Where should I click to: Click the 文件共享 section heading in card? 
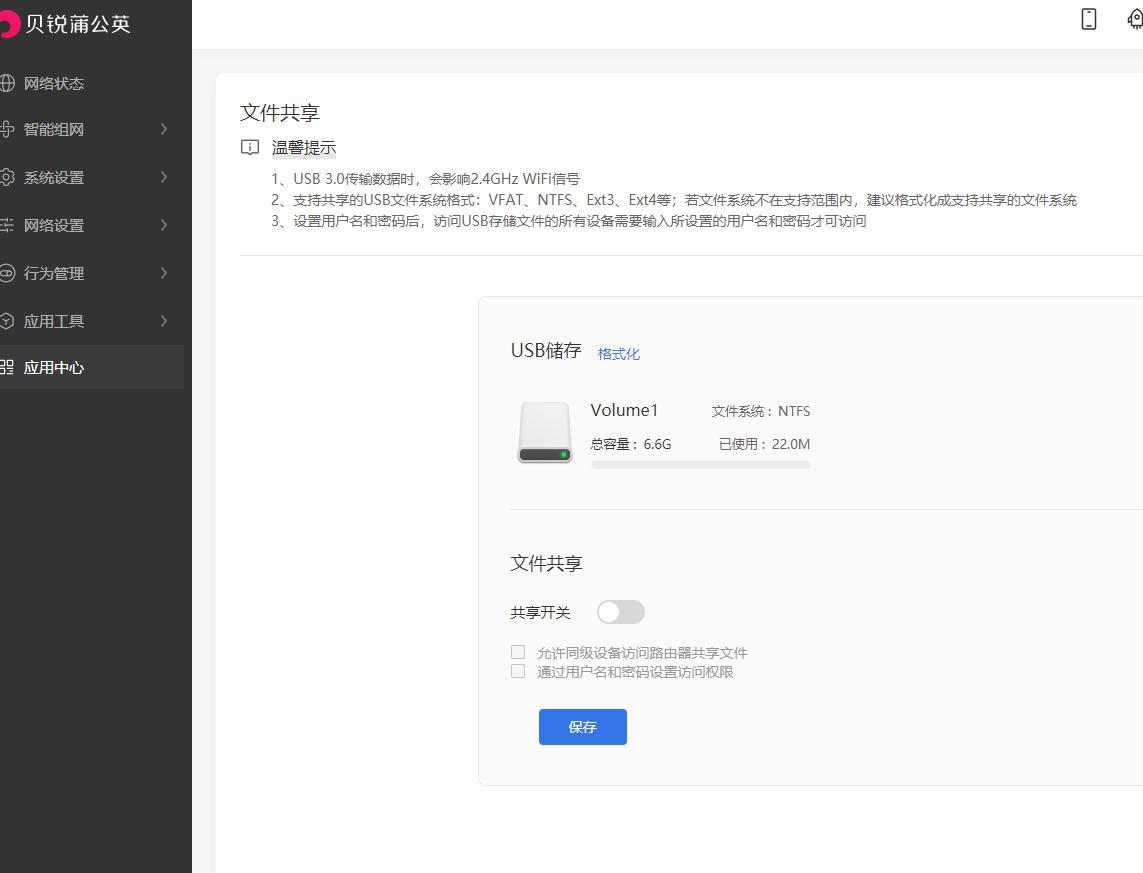(546, 563)
